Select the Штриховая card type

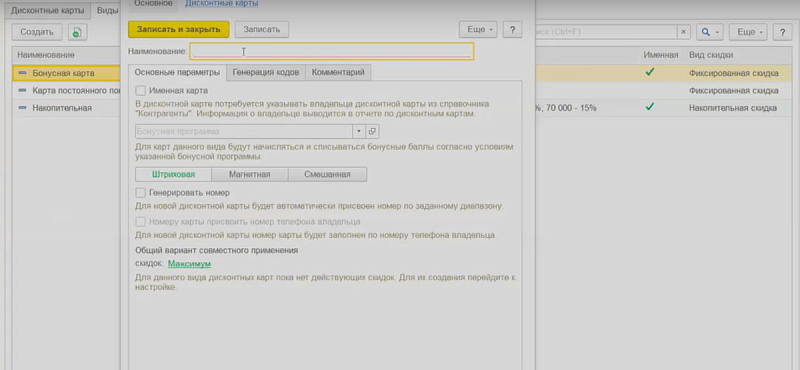[x=173, y=174]
